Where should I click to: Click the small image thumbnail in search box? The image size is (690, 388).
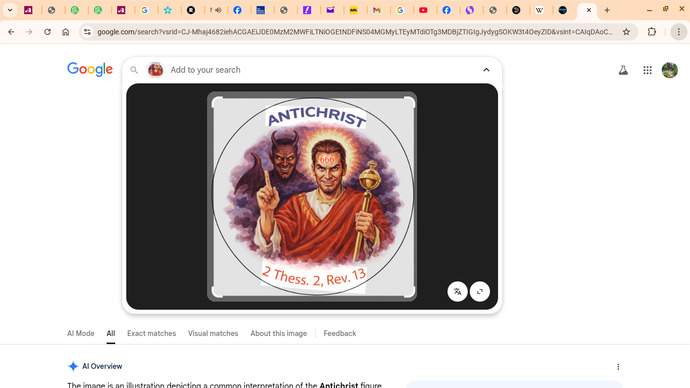pos(155,70)
